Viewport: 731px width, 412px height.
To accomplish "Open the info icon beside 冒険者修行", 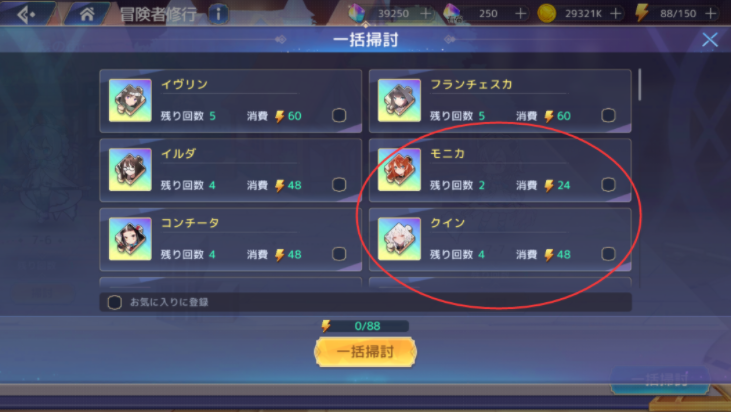I will pyautogui.click(x=218, y=14).
